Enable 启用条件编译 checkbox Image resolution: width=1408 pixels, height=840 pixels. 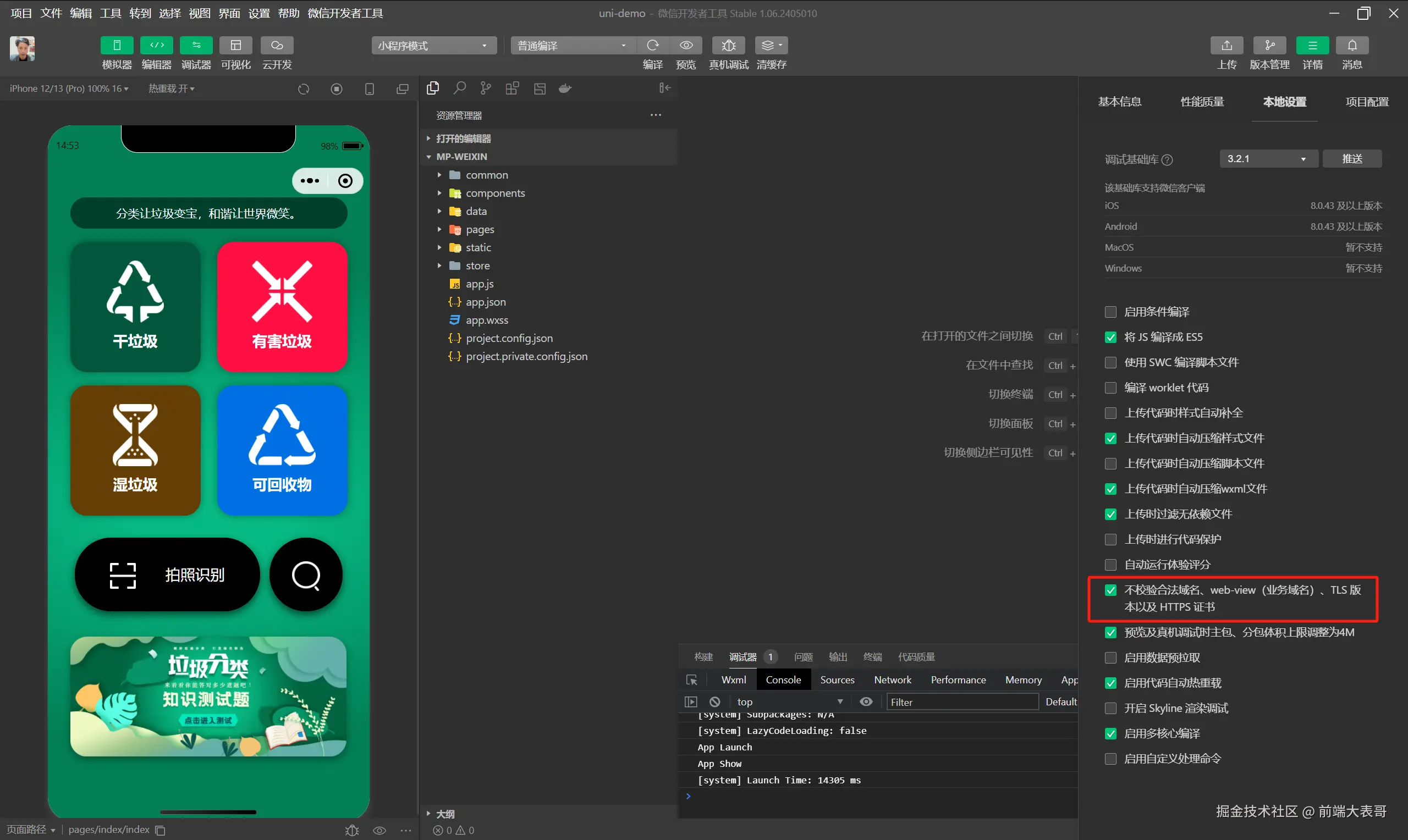click(1110, 312)
